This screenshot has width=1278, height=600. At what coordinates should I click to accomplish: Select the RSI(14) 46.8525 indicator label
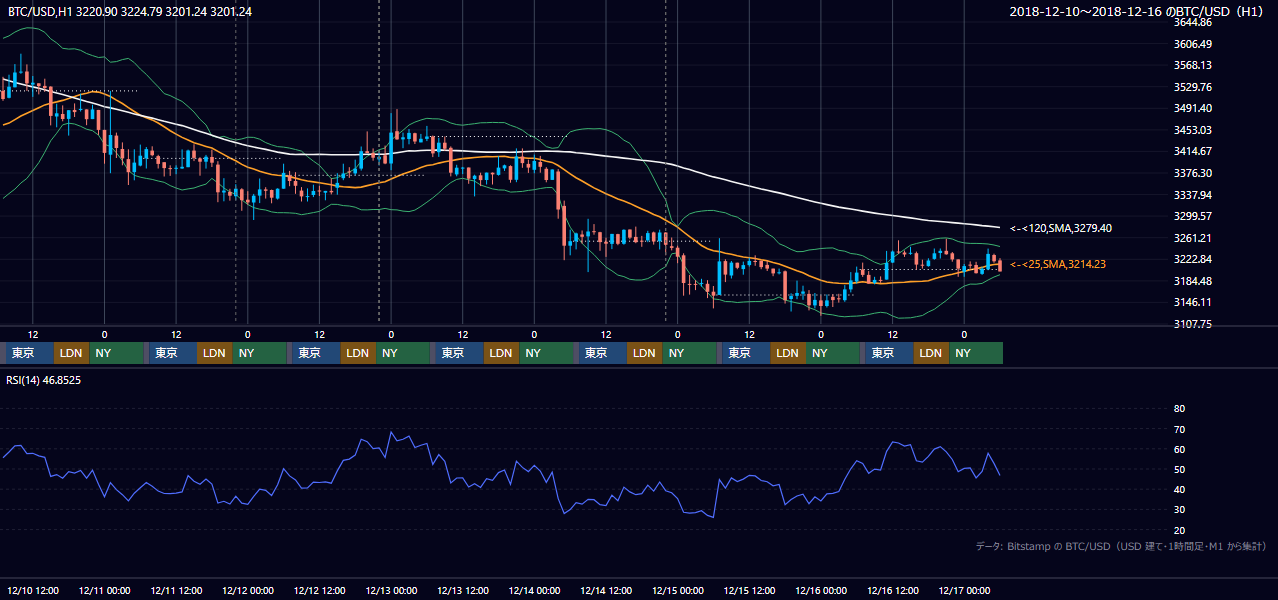click(45, 381)
